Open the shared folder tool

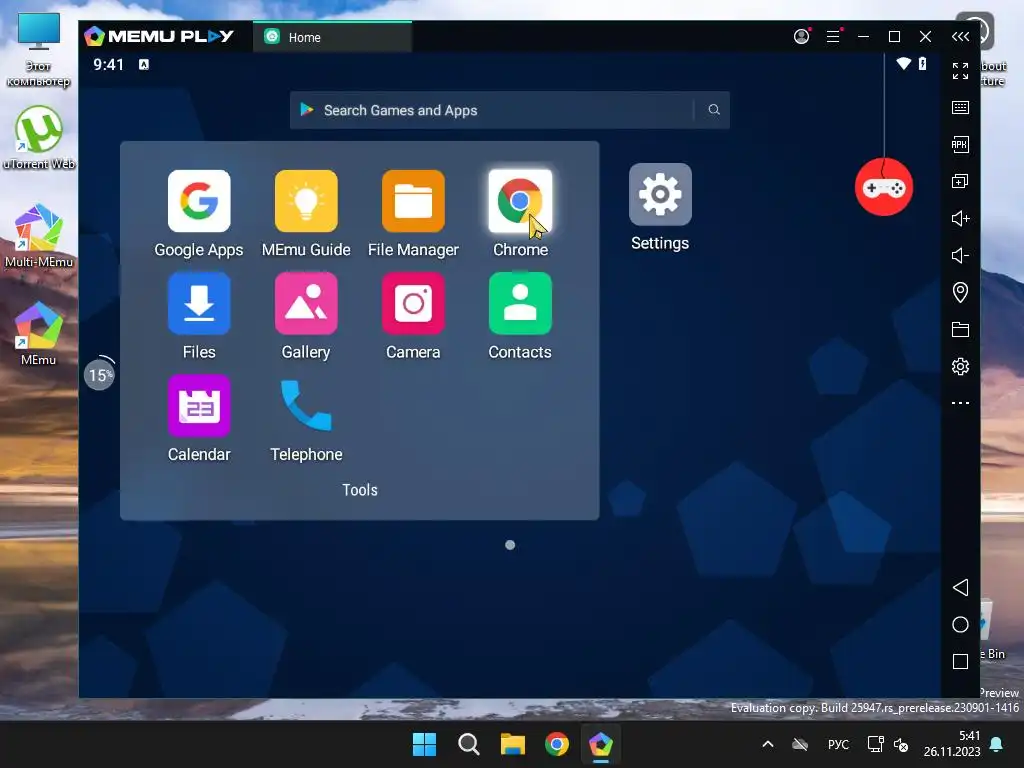tap(960, 329)
